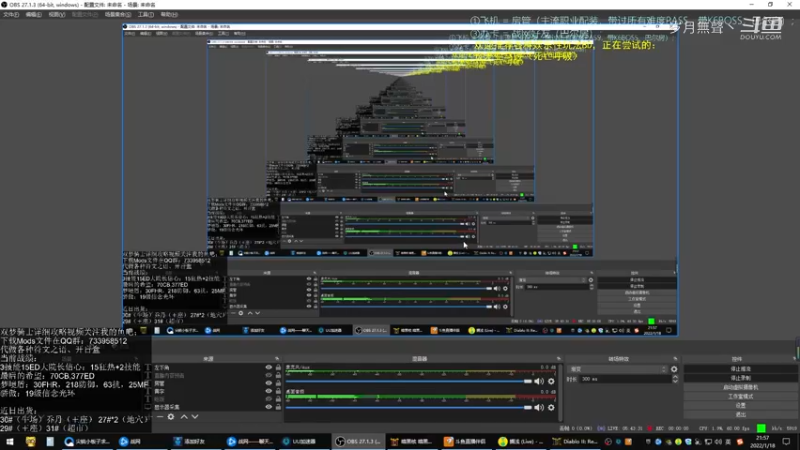The width and height of the screenshot is (800, 450).
Task: Toggle visibility of the display capture source
Action: [x=268, y=407]
